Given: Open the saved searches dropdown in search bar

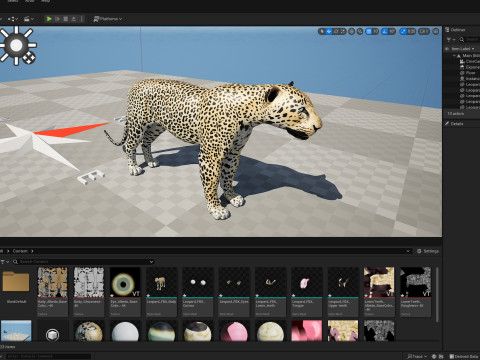Looking at the screenshot, I should pyautogui.click(x=151, y=262).
